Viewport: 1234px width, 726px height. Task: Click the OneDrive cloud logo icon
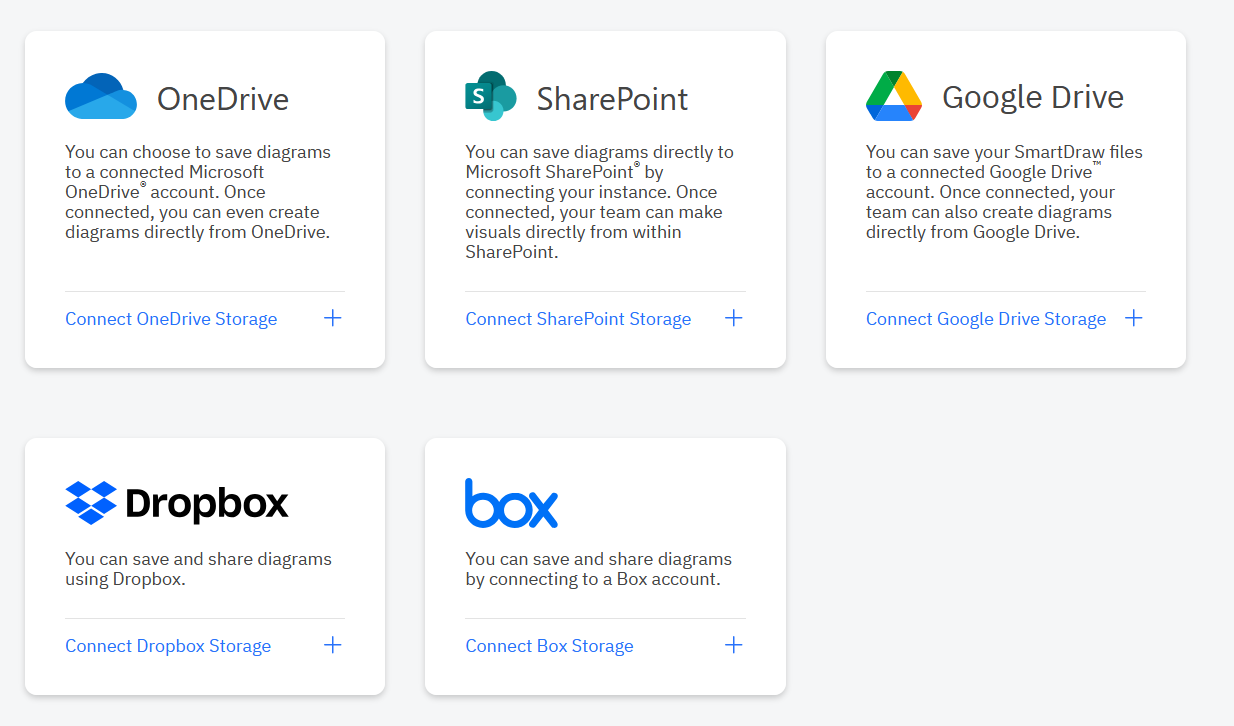[x=100, y=97]
